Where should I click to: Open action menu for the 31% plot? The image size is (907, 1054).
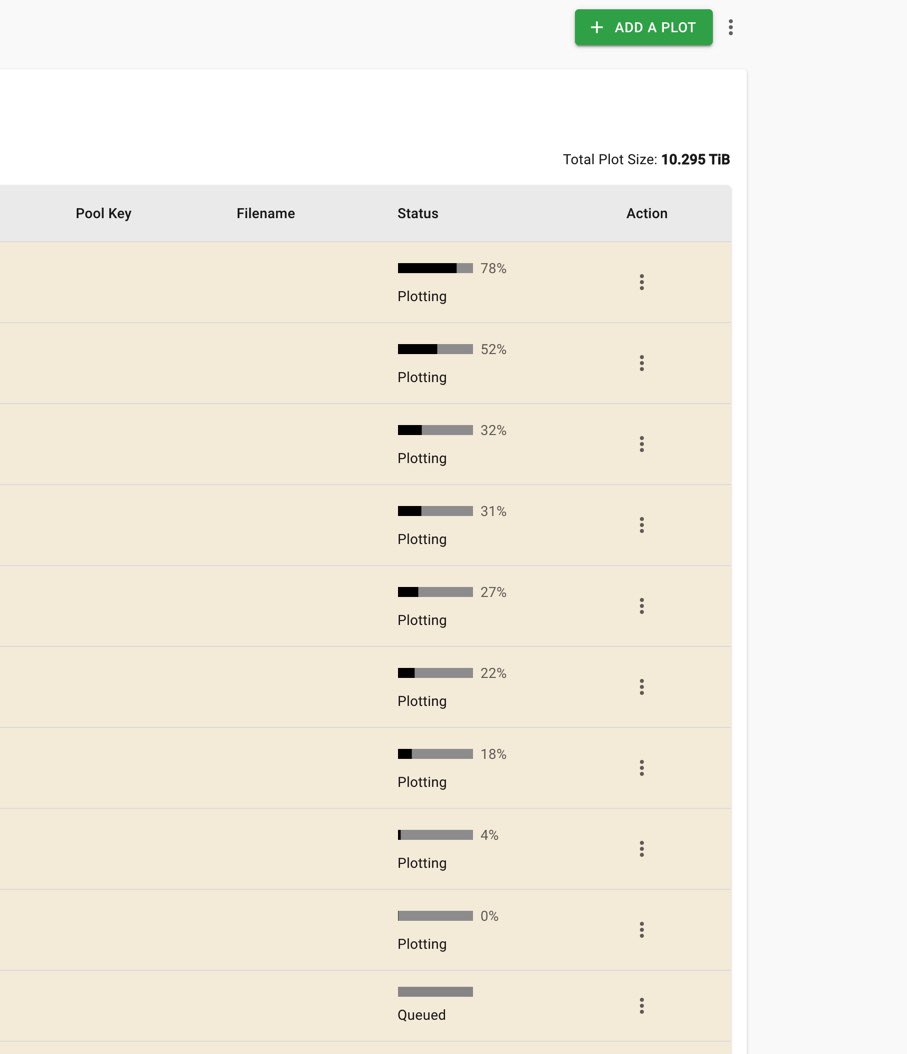coord(642,525)
